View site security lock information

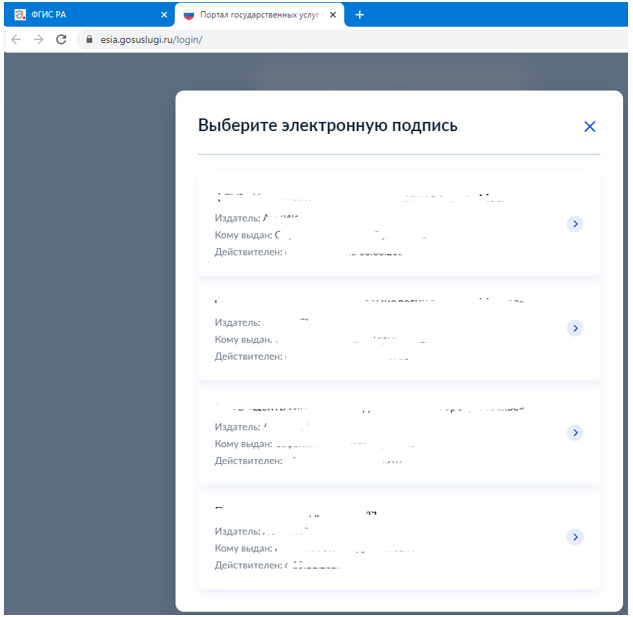click(89, 40)
